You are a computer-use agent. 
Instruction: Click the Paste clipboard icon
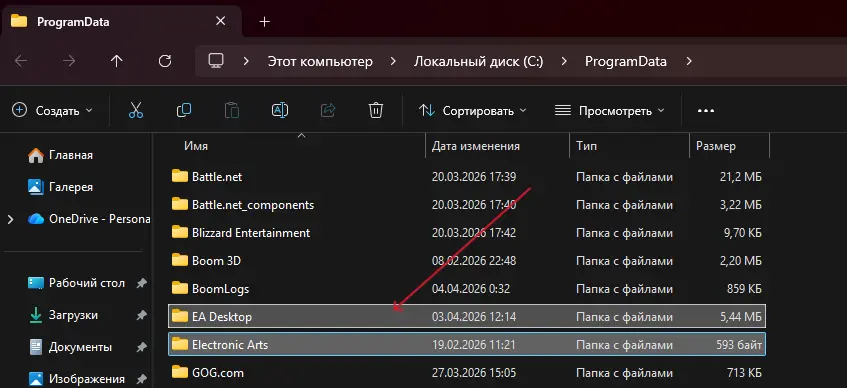(232, 111)
